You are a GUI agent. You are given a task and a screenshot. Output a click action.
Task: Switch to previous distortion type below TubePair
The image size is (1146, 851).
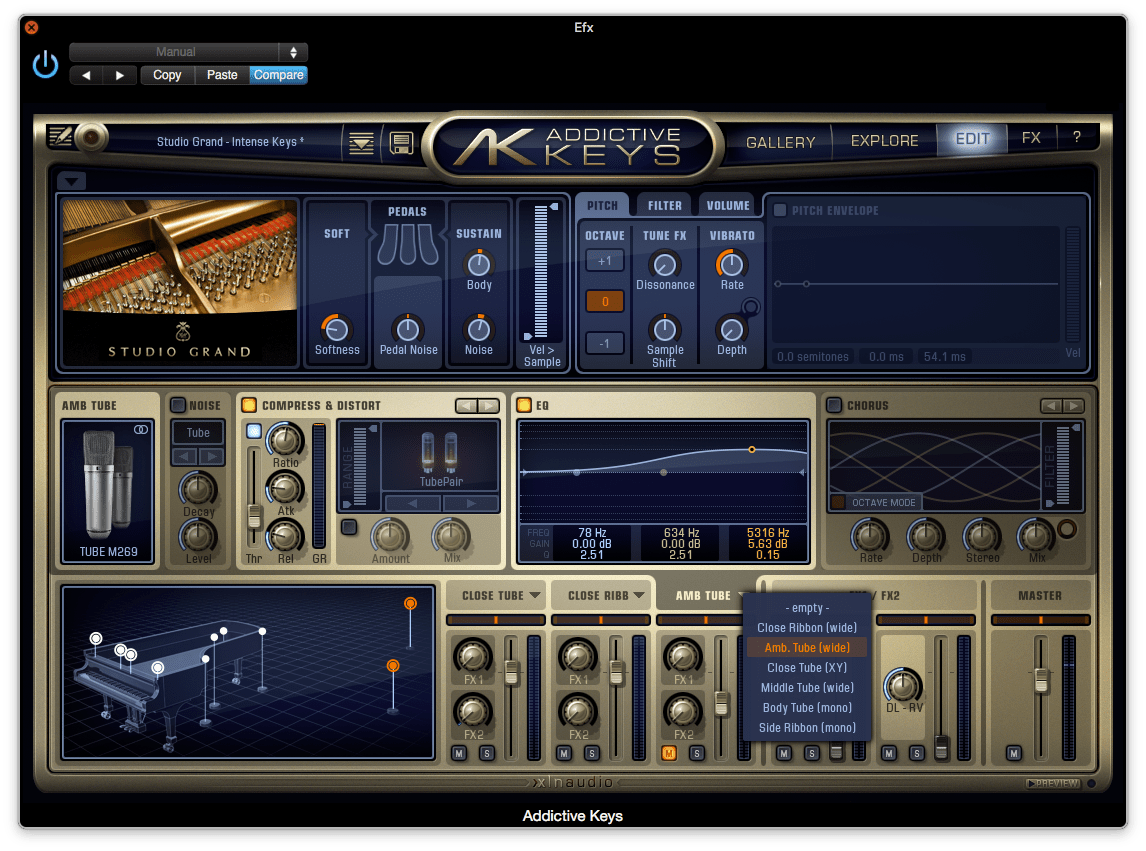click(413, 503)
